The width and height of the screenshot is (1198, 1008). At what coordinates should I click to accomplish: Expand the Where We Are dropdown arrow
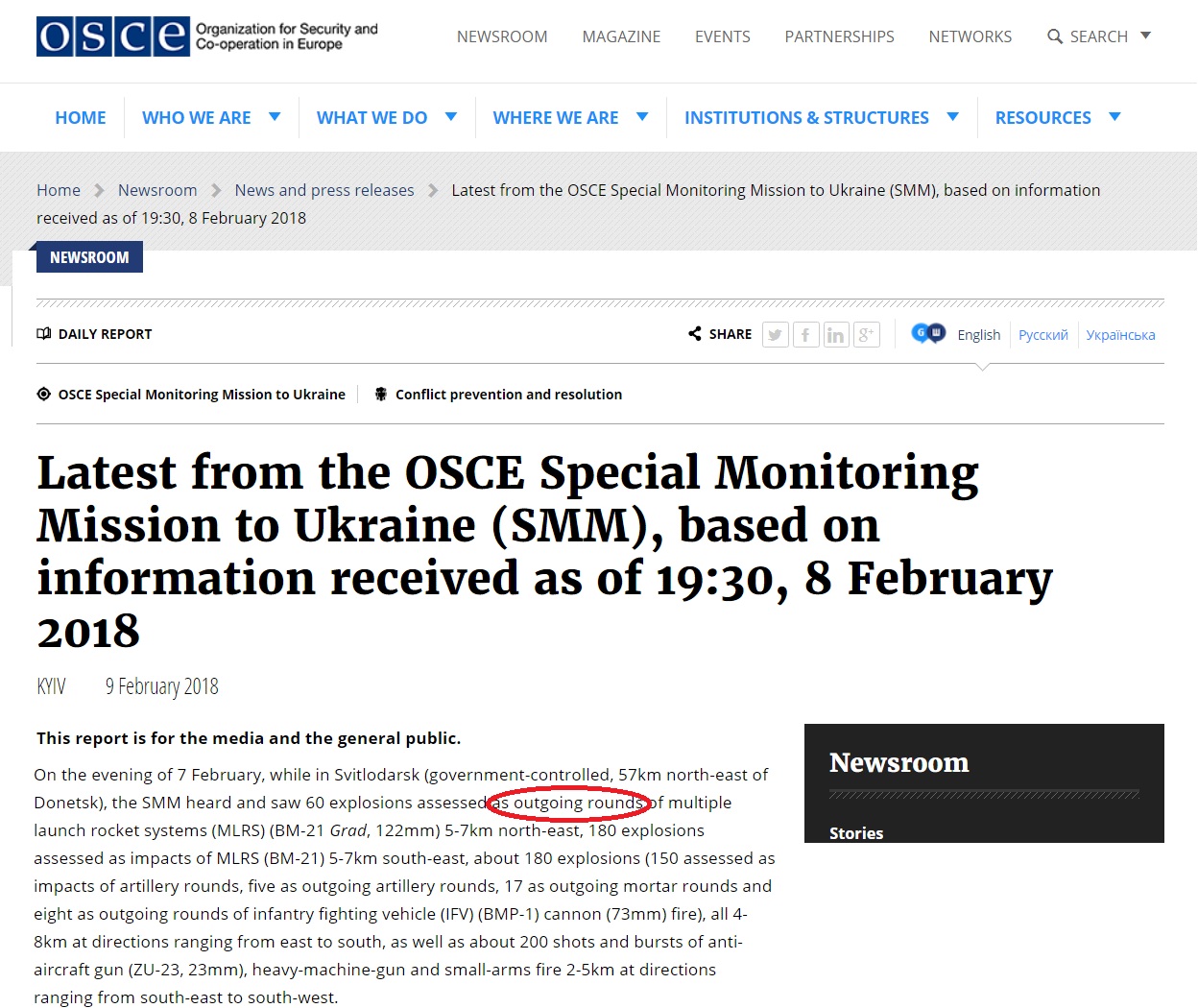pos(642,117)
